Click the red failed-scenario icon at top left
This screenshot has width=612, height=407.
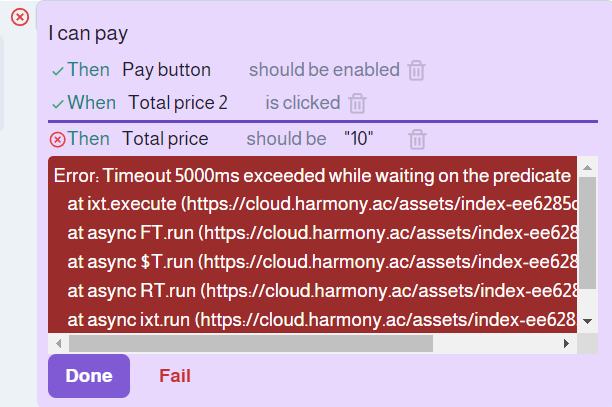[x=20, y=17]
